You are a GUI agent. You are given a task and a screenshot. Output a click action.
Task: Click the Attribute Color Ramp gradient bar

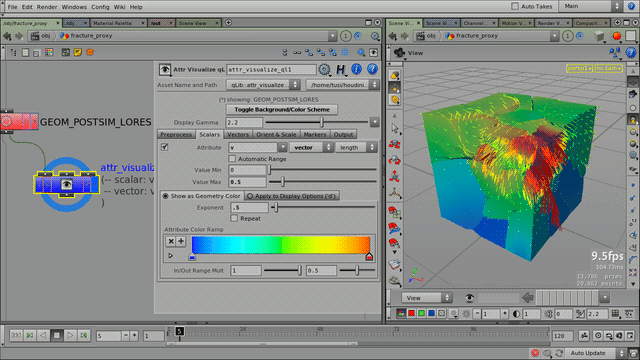[x=281, y=244]
